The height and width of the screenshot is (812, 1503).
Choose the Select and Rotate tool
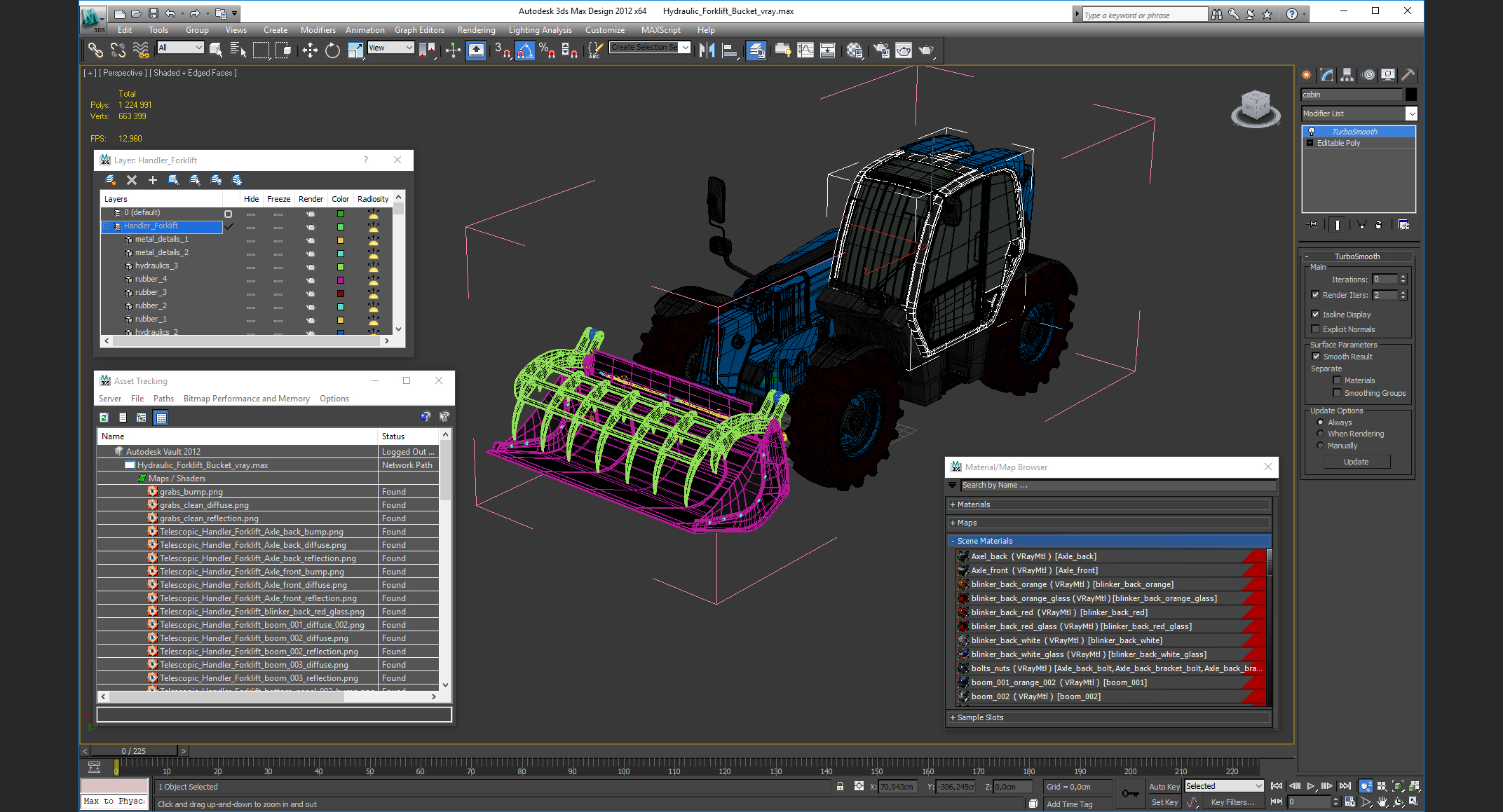coord(332,50)
